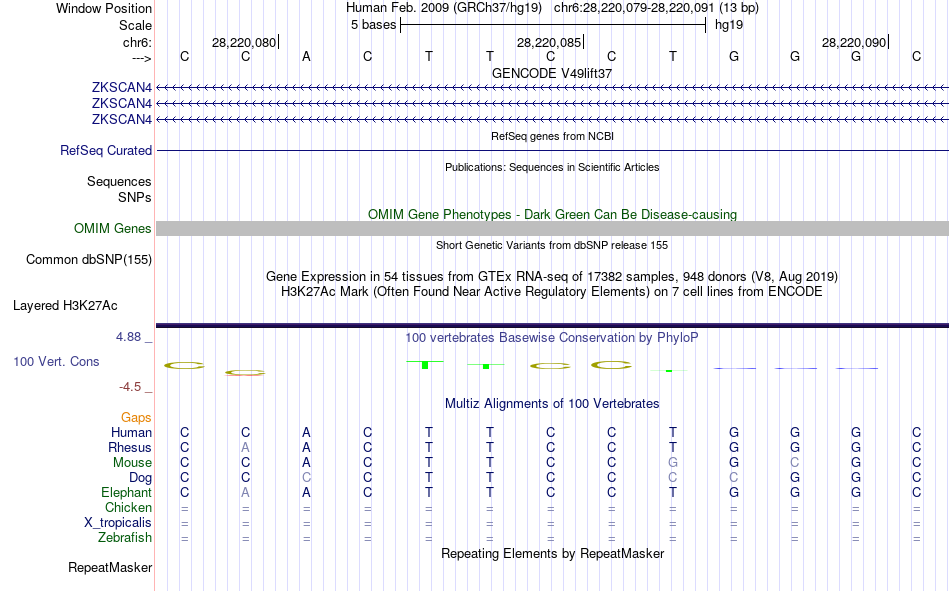This screenshot has width=950, height=591.
Task: Select the Rhesus species label
Action: coord(130,447)
